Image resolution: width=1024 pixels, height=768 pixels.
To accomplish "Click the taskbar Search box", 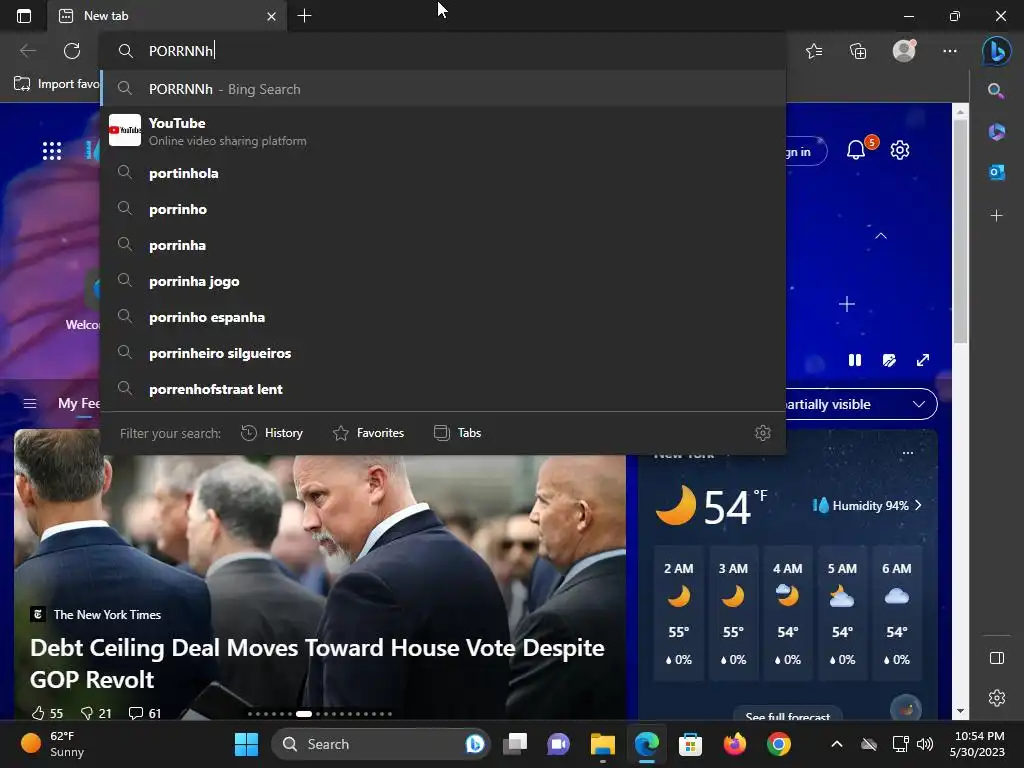I will [x=381, y=744].
